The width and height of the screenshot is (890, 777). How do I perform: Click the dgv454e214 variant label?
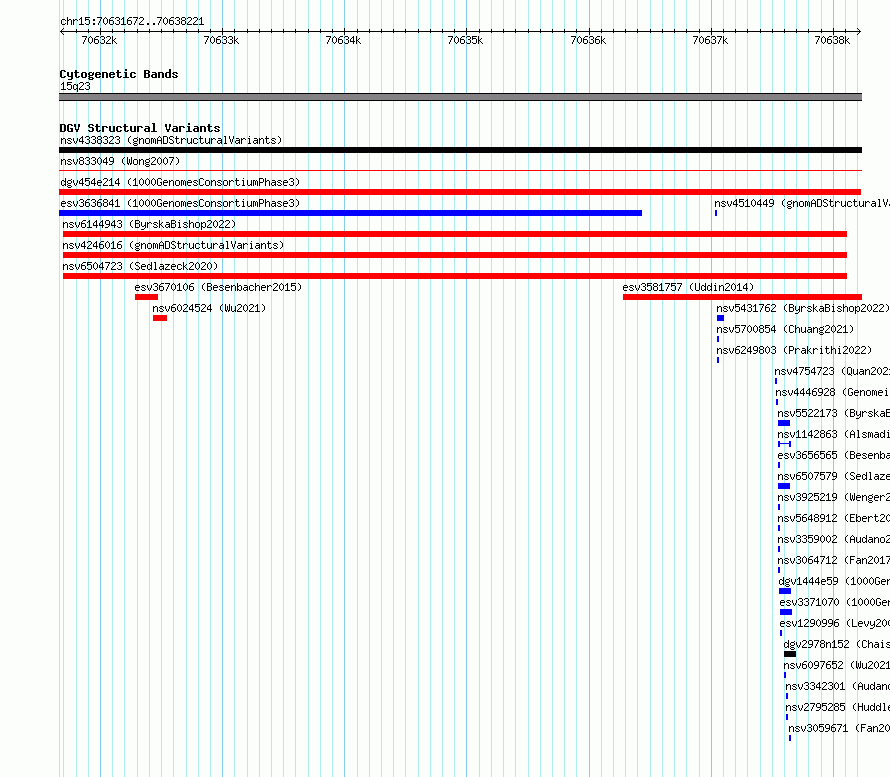coord(180,182)
